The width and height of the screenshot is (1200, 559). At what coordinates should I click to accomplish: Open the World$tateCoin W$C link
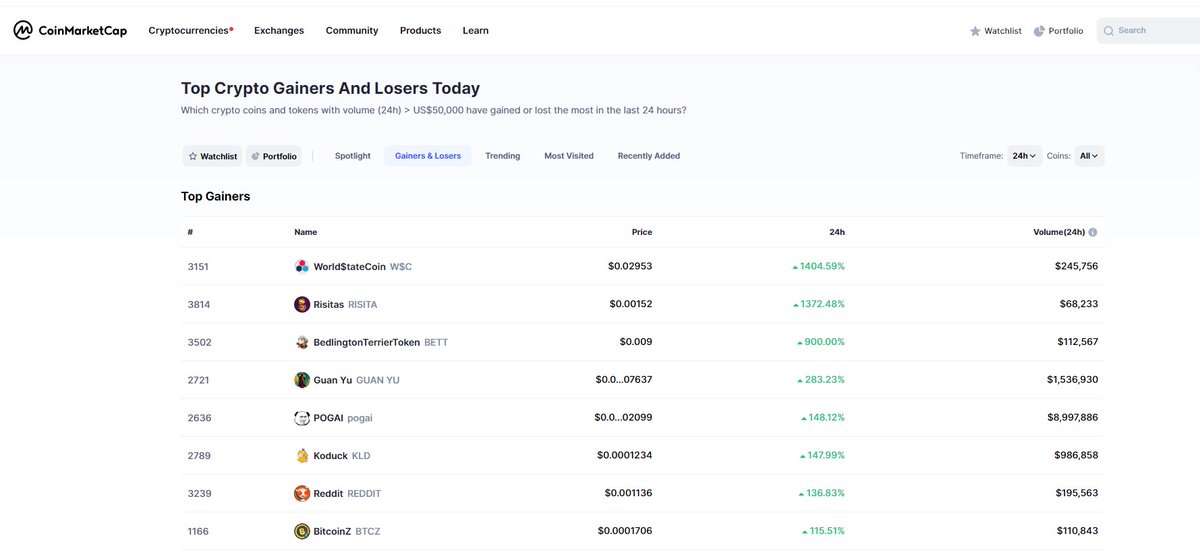coord(353,267)
